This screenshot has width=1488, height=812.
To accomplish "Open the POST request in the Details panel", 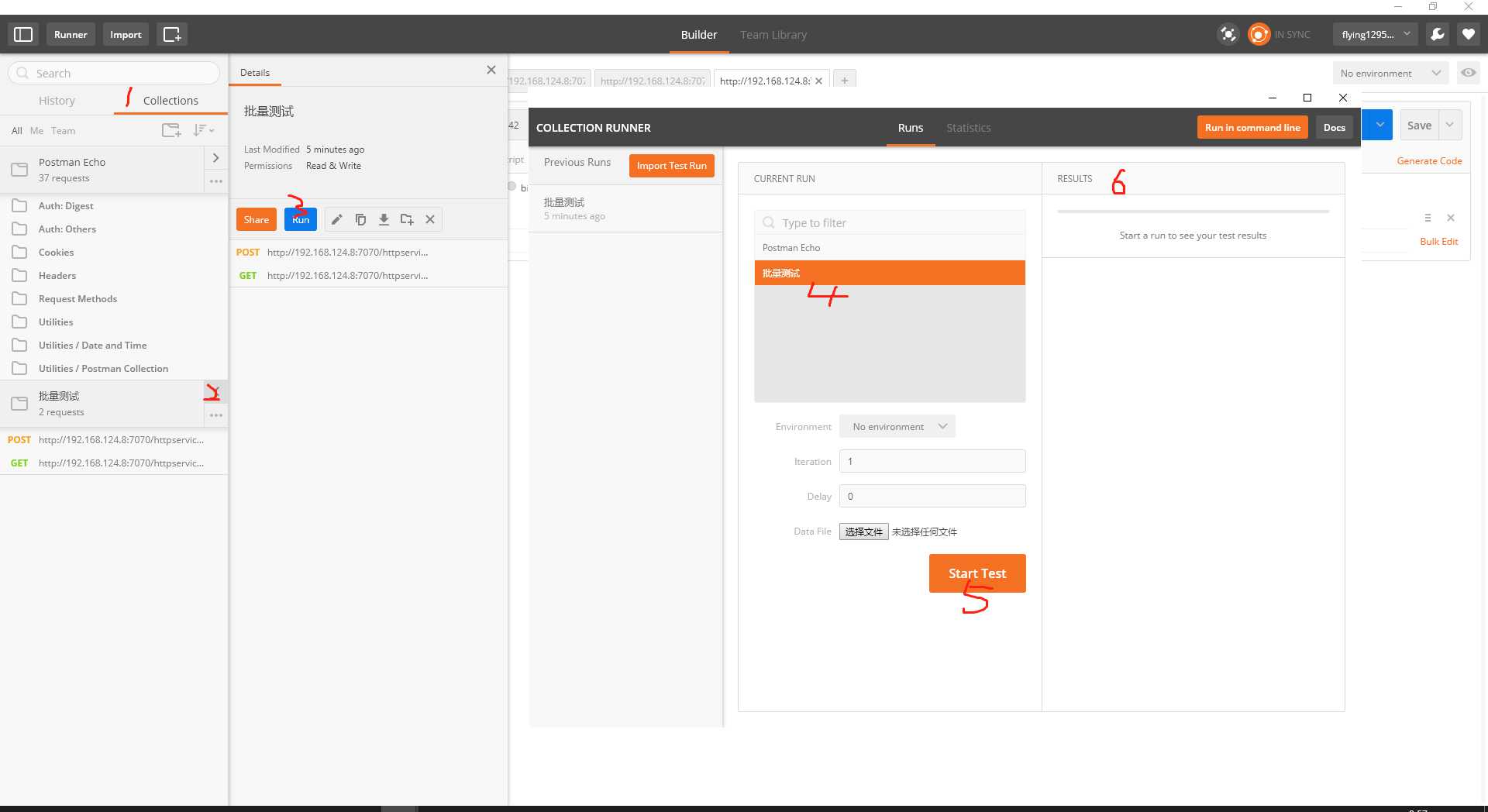I will (x=369, y=253).
